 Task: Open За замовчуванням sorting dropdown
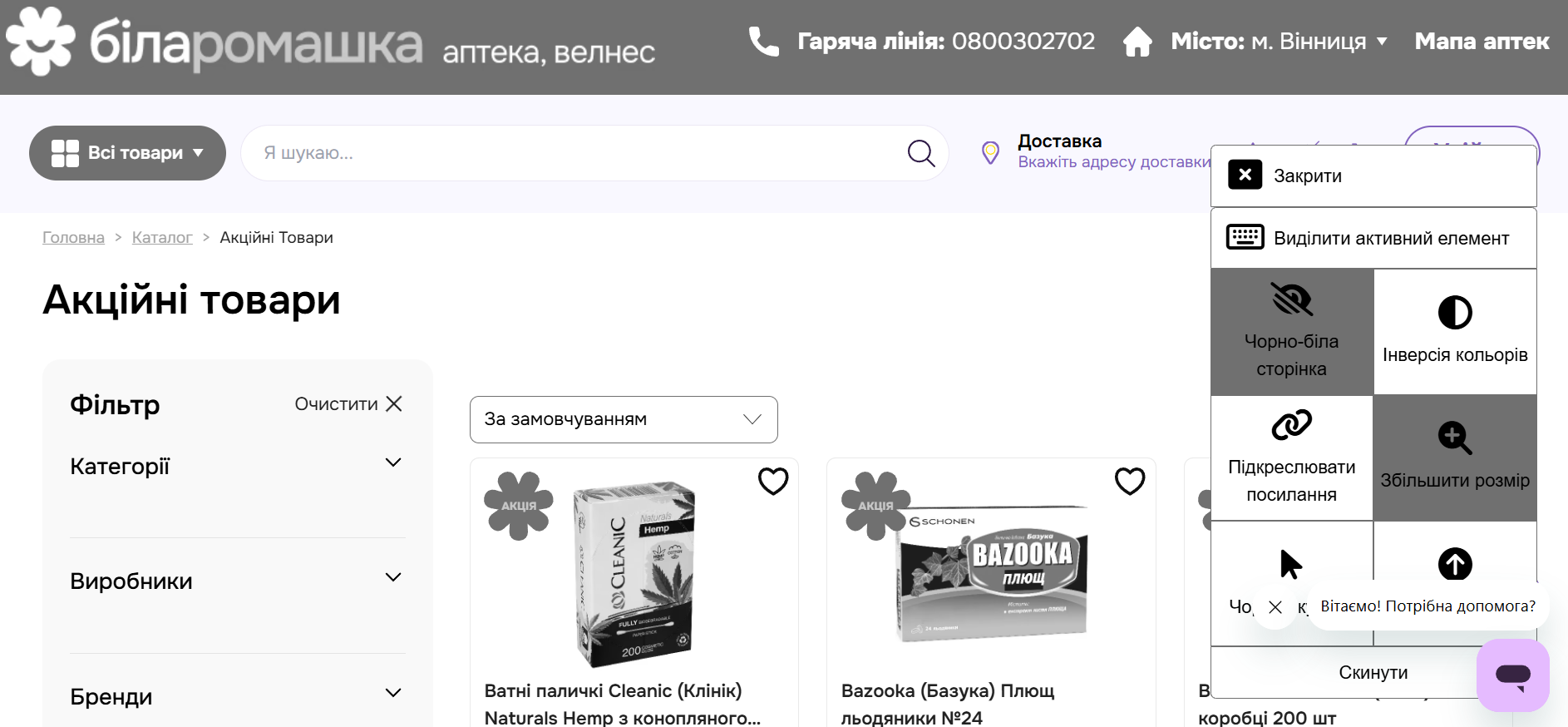point(624,419)
